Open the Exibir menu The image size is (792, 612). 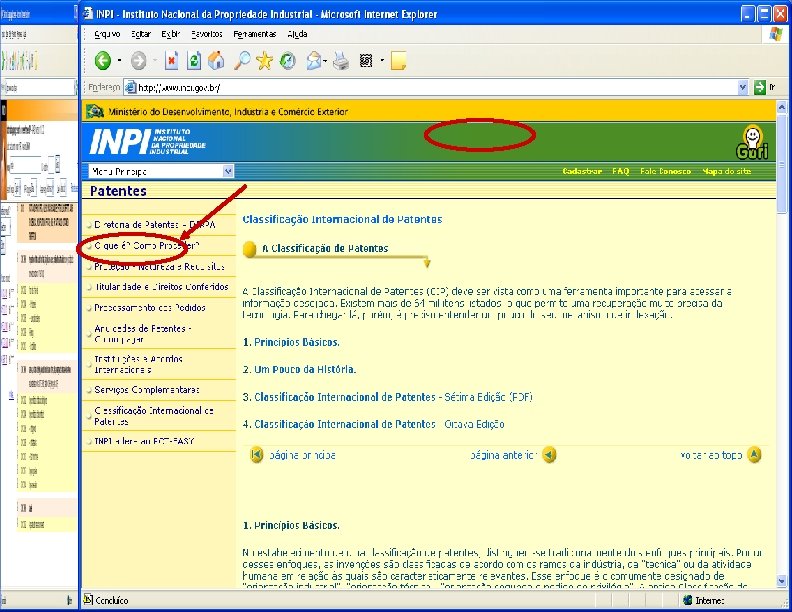click(x=171, y=34)
